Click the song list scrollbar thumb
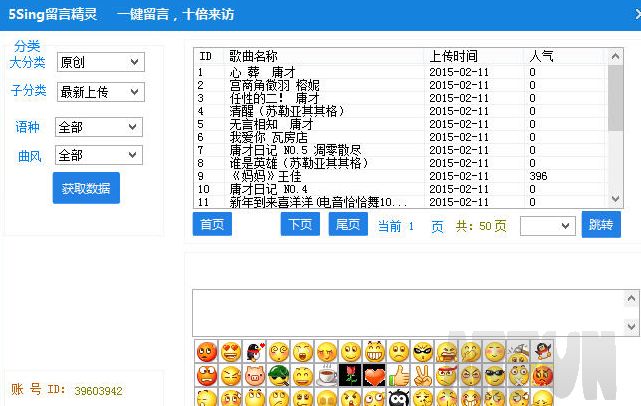 (615, 98)
